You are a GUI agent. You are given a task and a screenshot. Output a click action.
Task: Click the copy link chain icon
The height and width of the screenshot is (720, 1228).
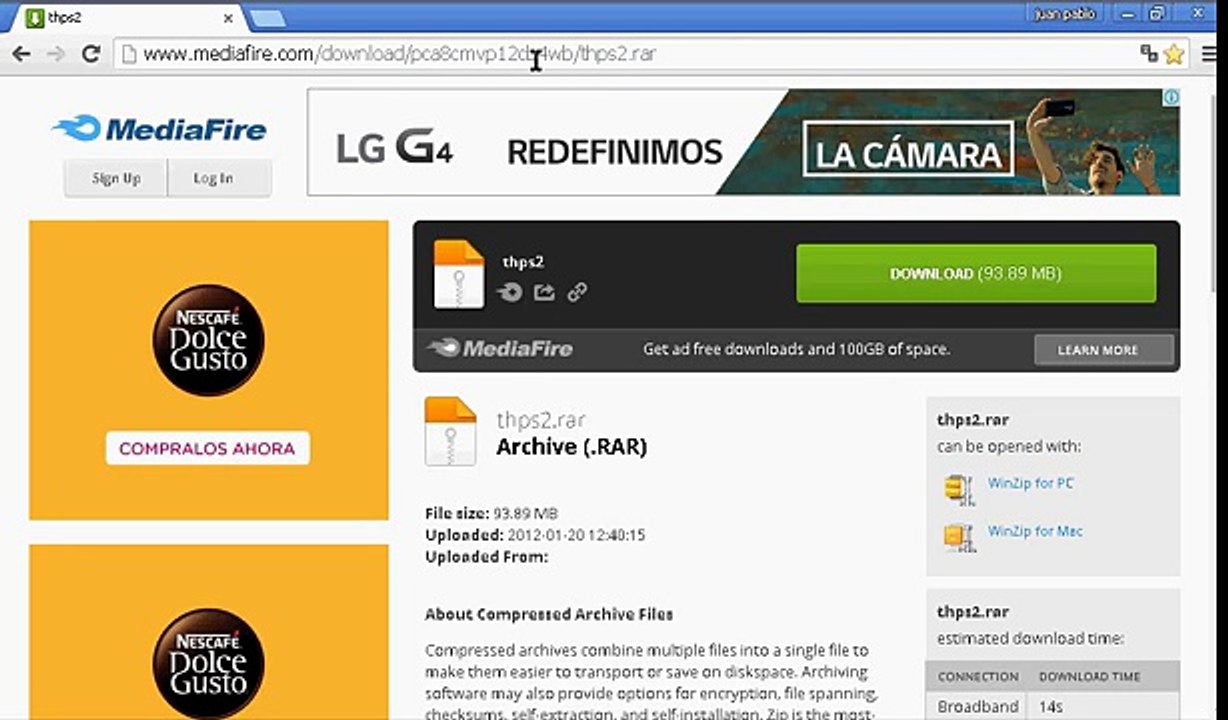[577, 292]
